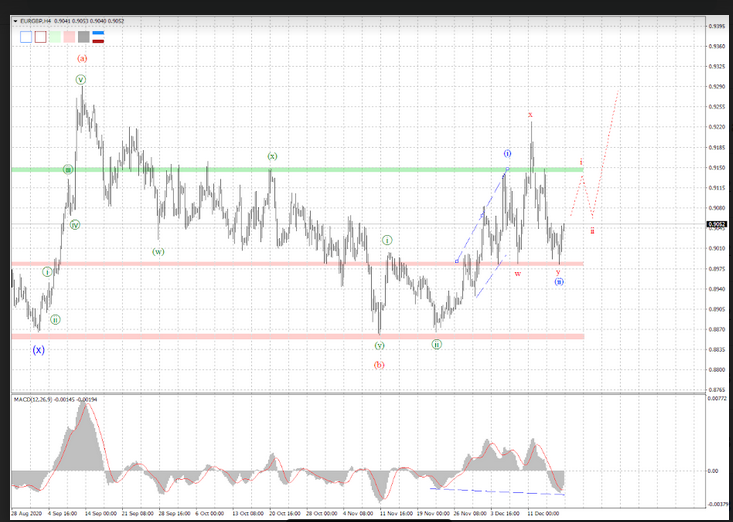
Task: Select the lower pink support zone
Action: [300, 336]
